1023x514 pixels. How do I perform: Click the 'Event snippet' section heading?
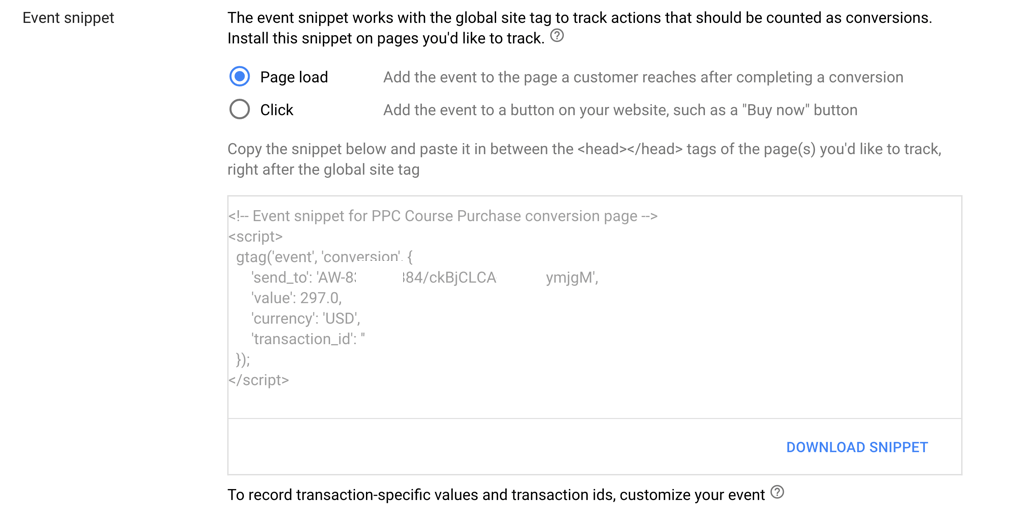point(69,18)
